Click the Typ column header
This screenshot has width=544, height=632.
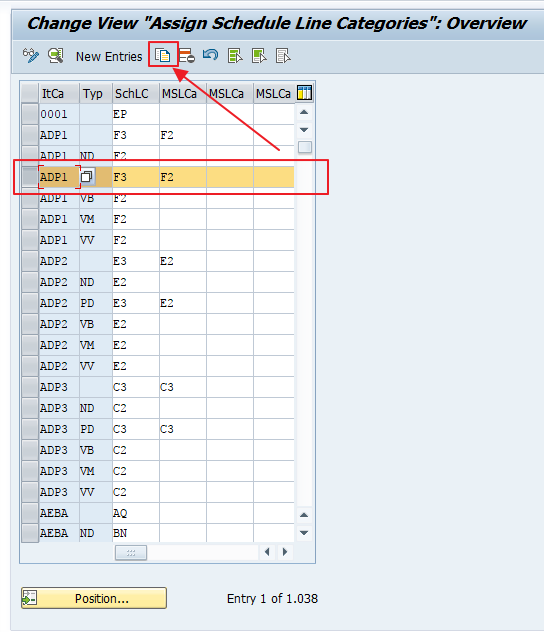[96, 94]
